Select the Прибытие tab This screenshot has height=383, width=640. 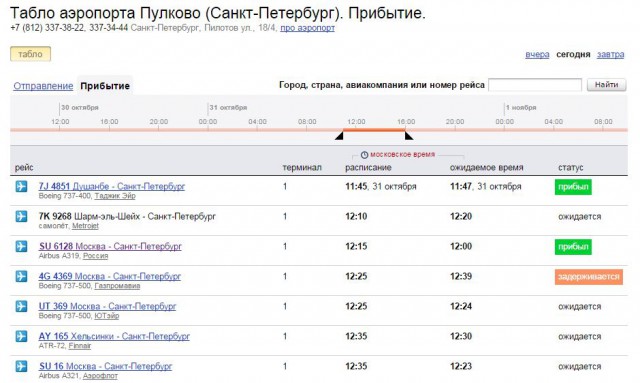pos(105,86)
